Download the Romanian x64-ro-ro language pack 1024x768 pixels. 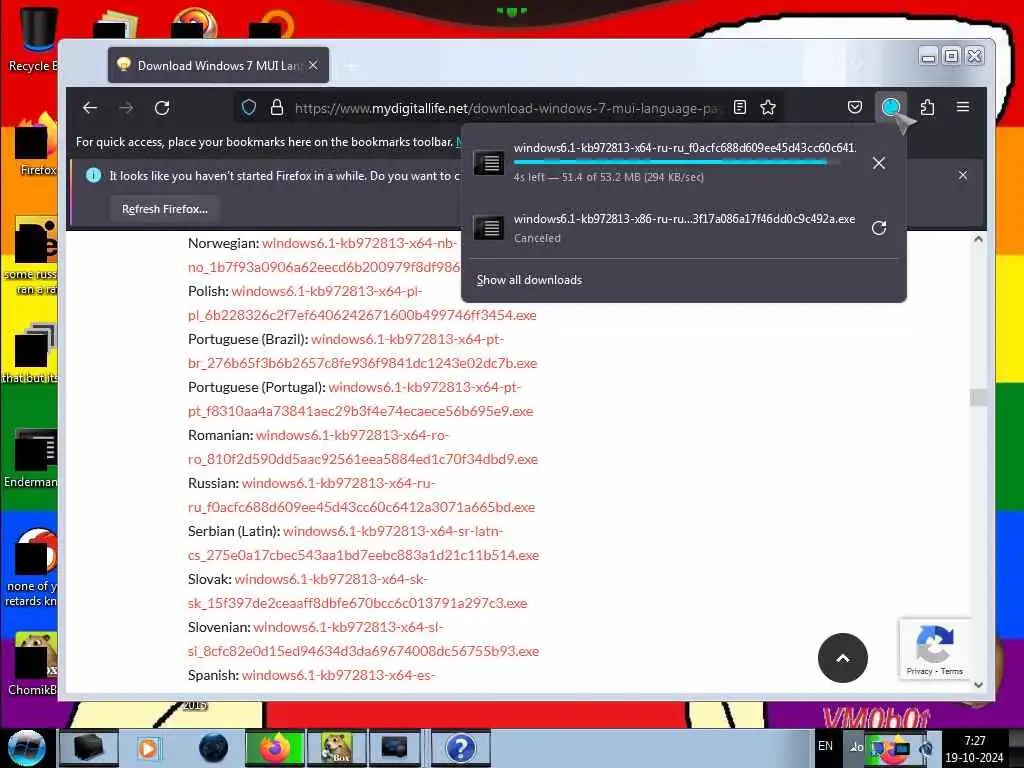click(363, 447)
